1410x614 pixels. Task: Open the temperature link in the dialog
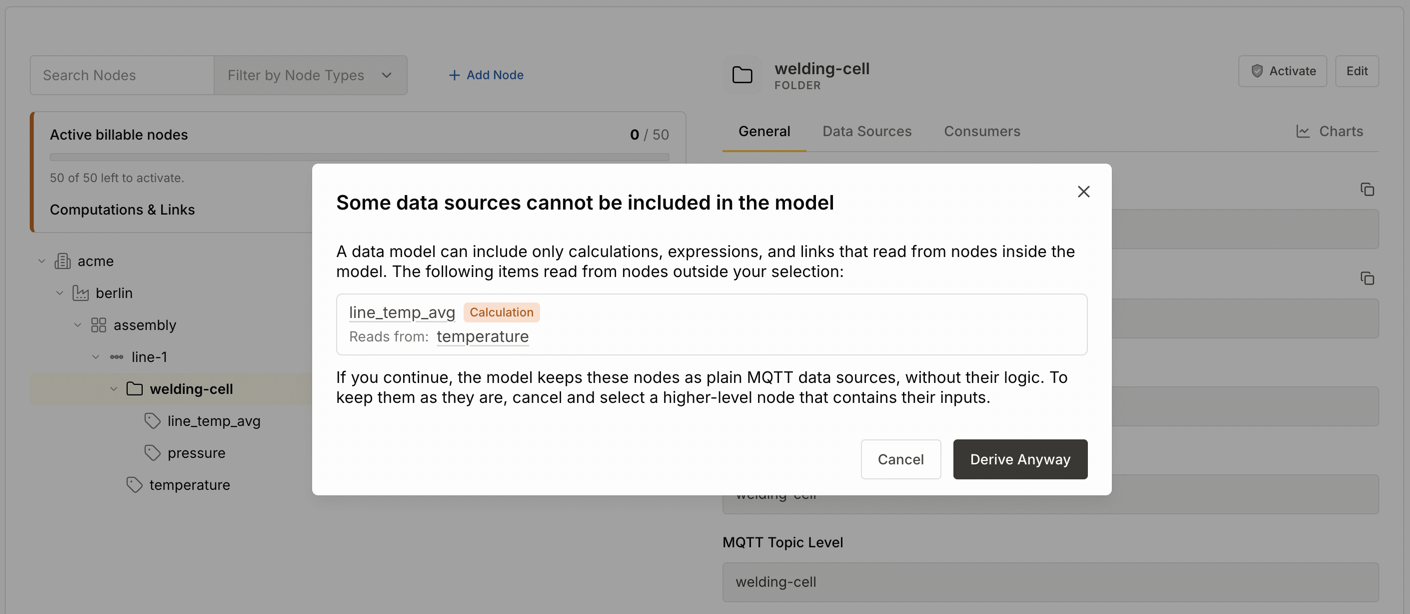[483, 337]
